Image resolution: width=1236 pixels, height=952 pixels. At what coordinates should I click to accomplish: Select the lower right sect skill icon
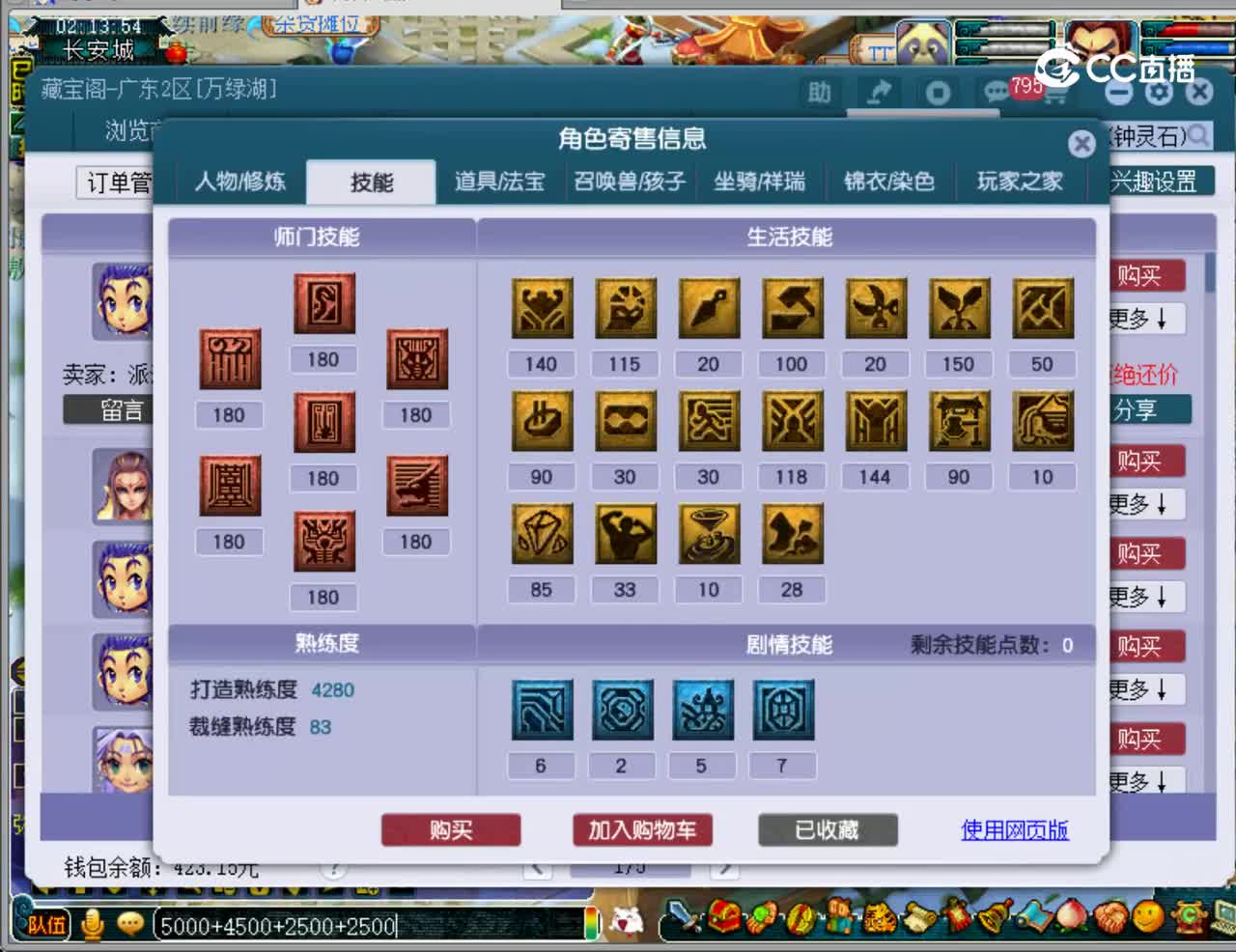(417, 486)
